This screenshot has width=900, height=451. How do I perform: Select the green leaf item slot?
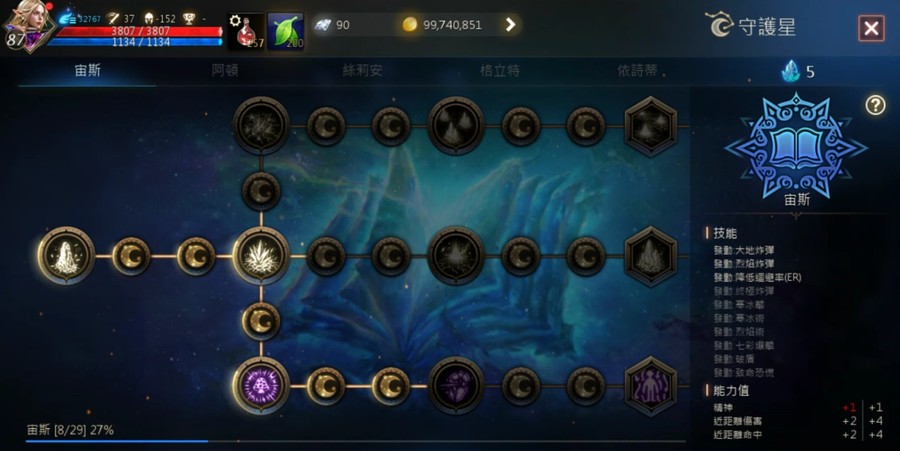pos(286,30)
